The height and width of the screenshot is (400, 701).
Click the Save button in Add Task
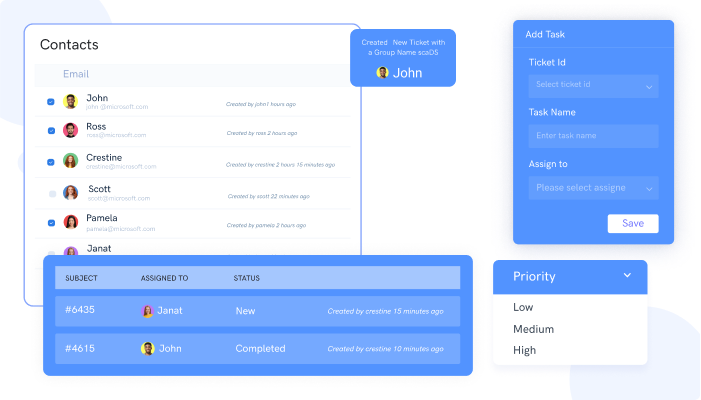click(633, 223)
